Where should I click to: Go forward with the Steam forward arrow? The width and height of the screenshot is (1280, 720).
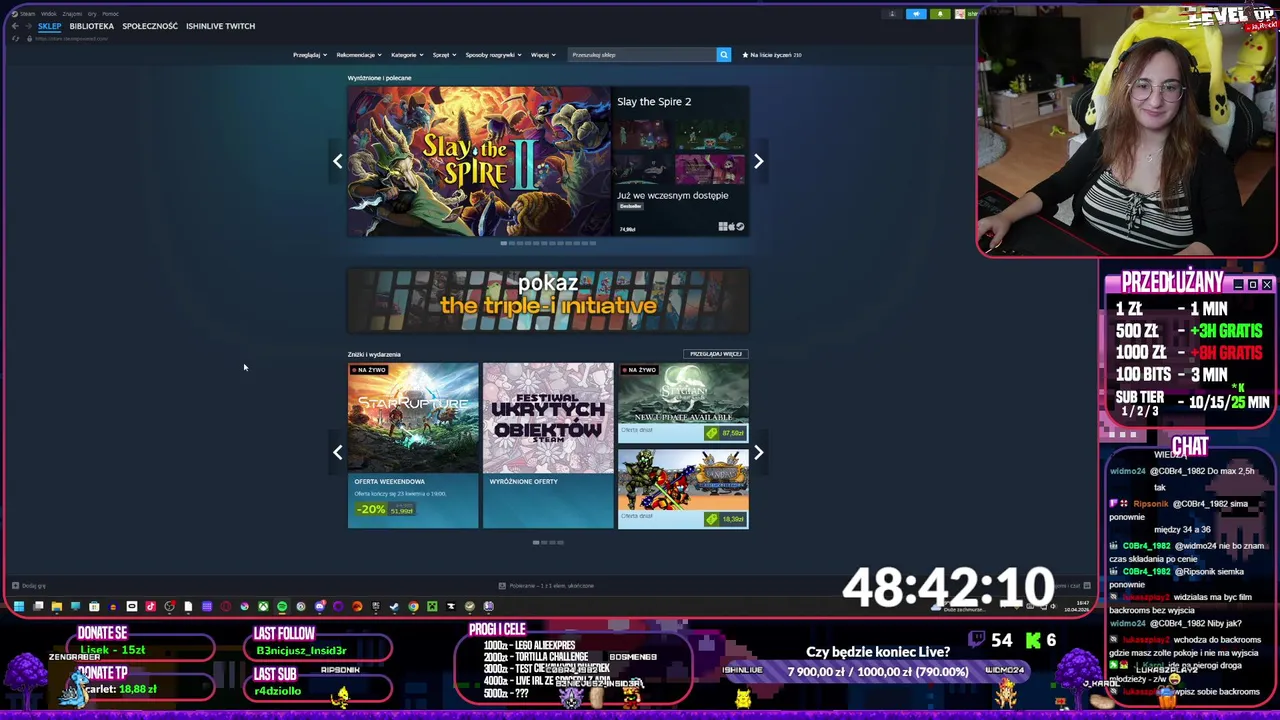pos(28,26)
